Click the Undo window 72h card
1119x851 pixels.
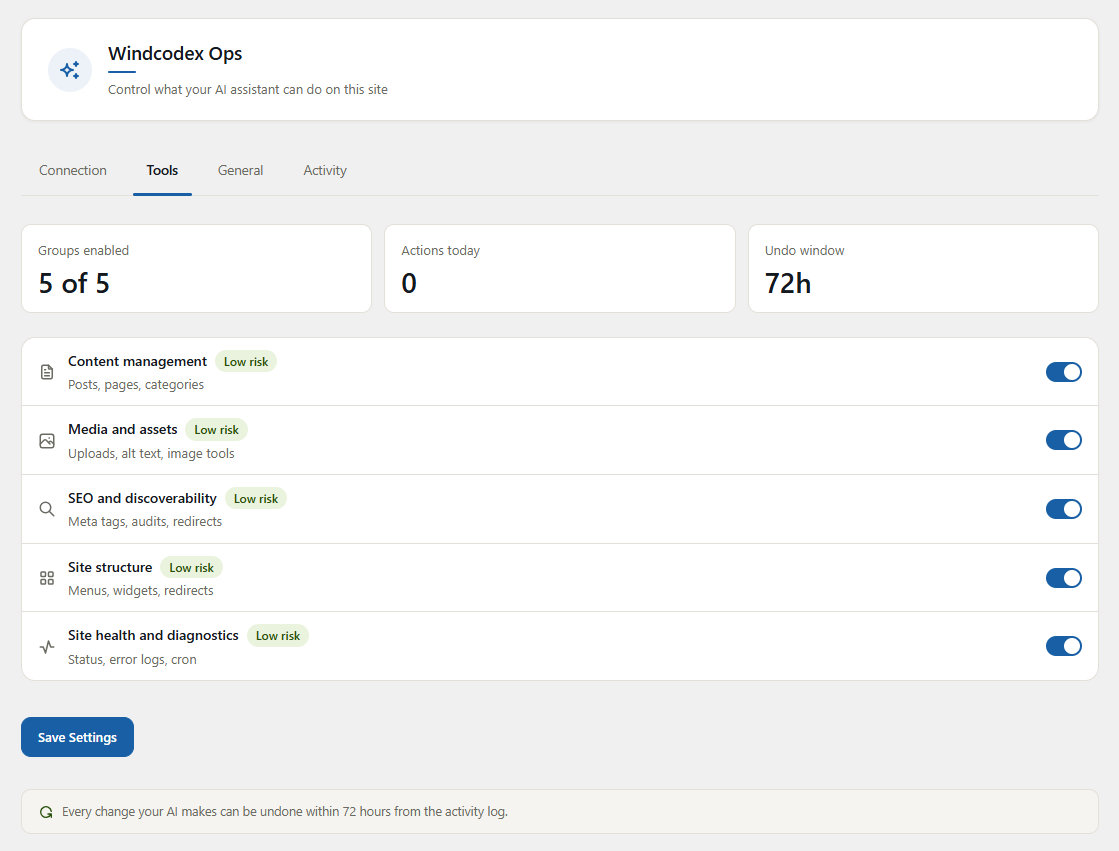[923, 268]
